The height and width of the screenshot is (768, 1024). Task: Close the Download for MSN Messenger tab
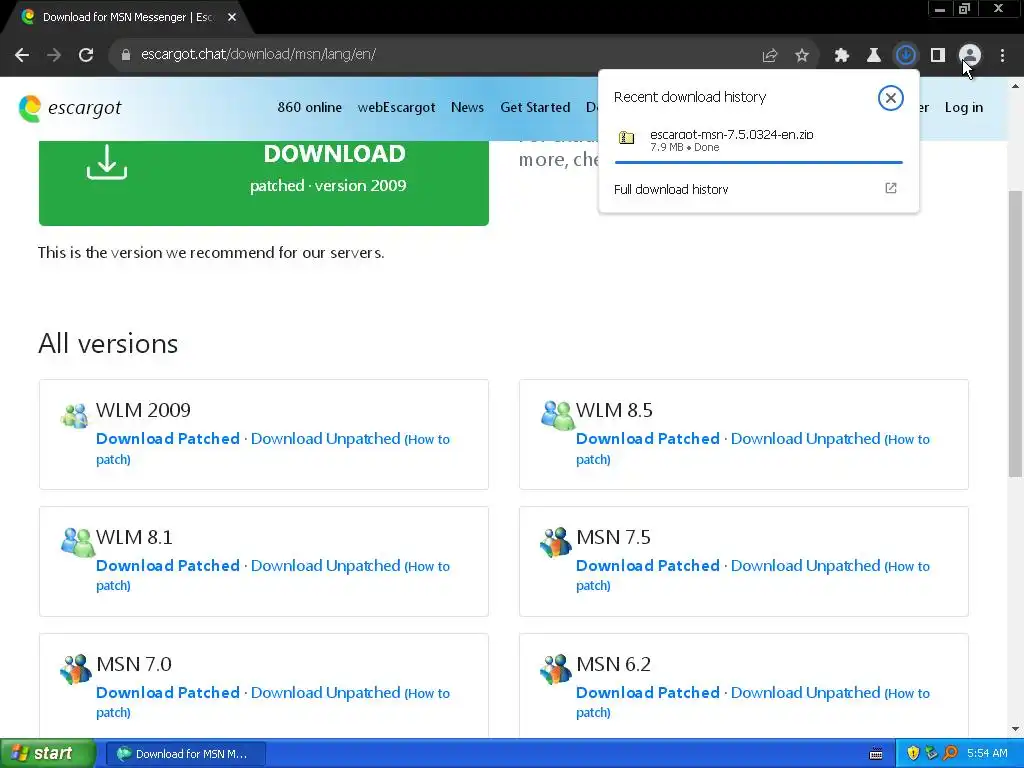[x=232, y=18]
